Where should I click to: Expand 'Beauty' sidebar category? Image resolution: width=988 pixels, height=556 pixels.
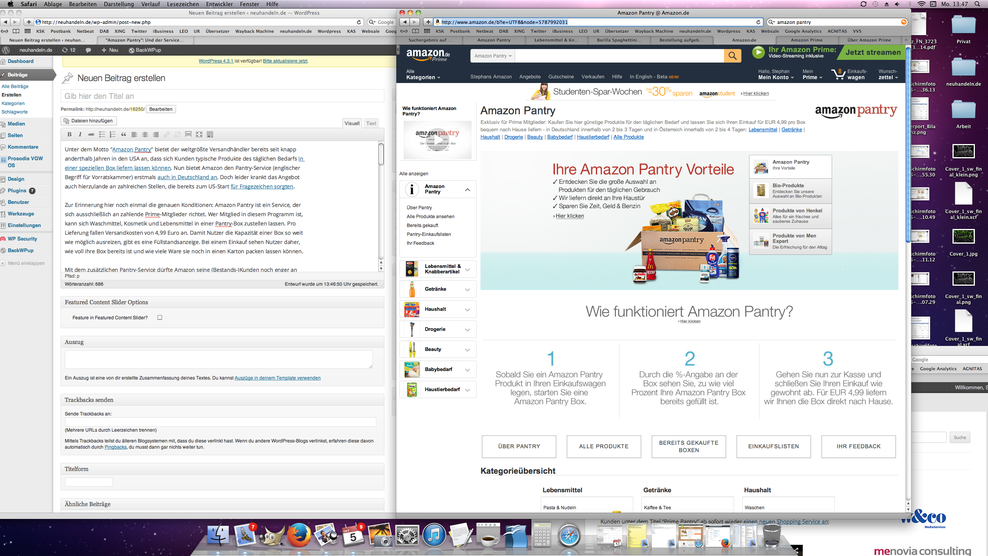(467, 350)
